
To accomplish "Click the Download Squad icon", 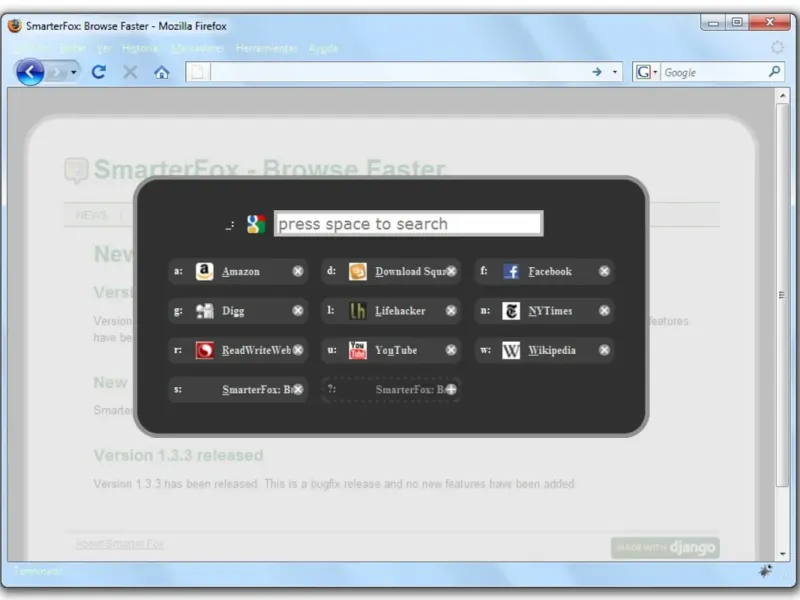I will point(358,271).
